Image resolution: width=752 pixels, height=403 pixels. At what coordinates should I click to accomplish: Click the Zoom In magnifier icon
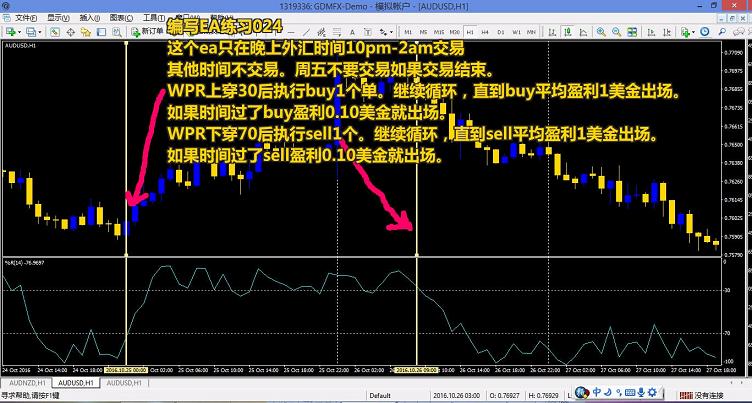(600, 32)
